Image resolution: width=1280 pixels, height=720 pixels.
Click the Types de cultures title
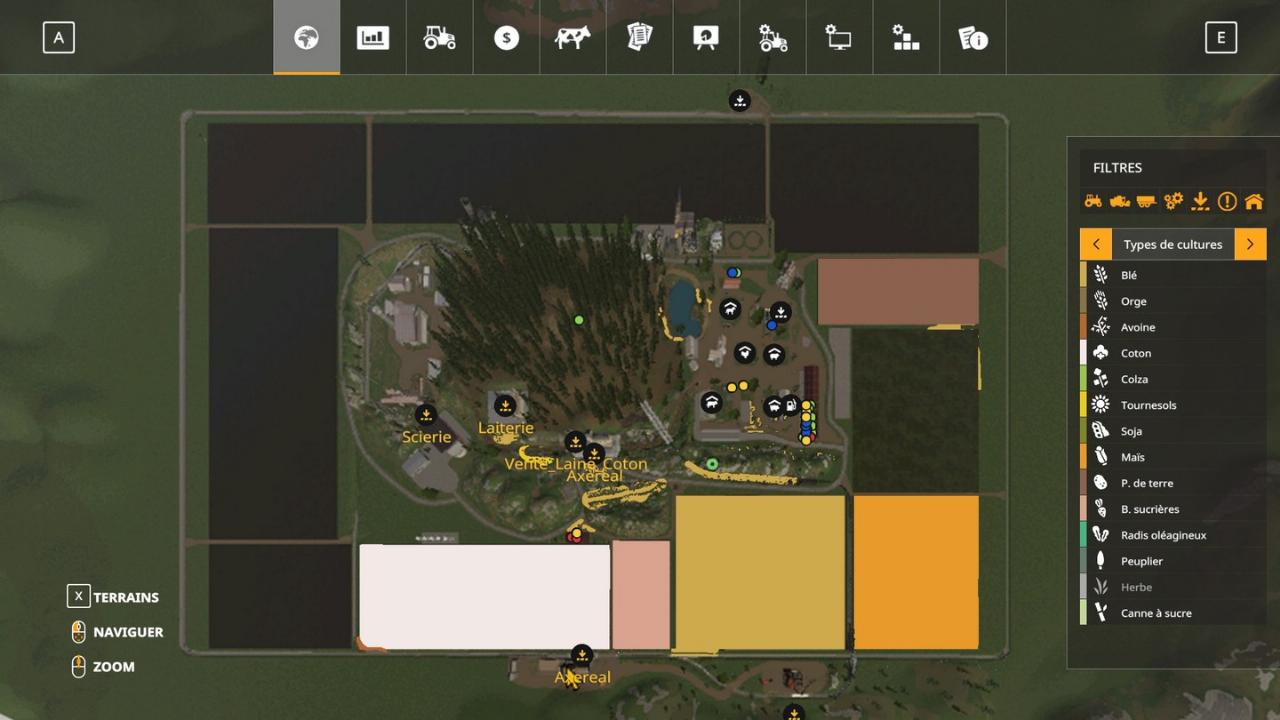point(1173,244)
